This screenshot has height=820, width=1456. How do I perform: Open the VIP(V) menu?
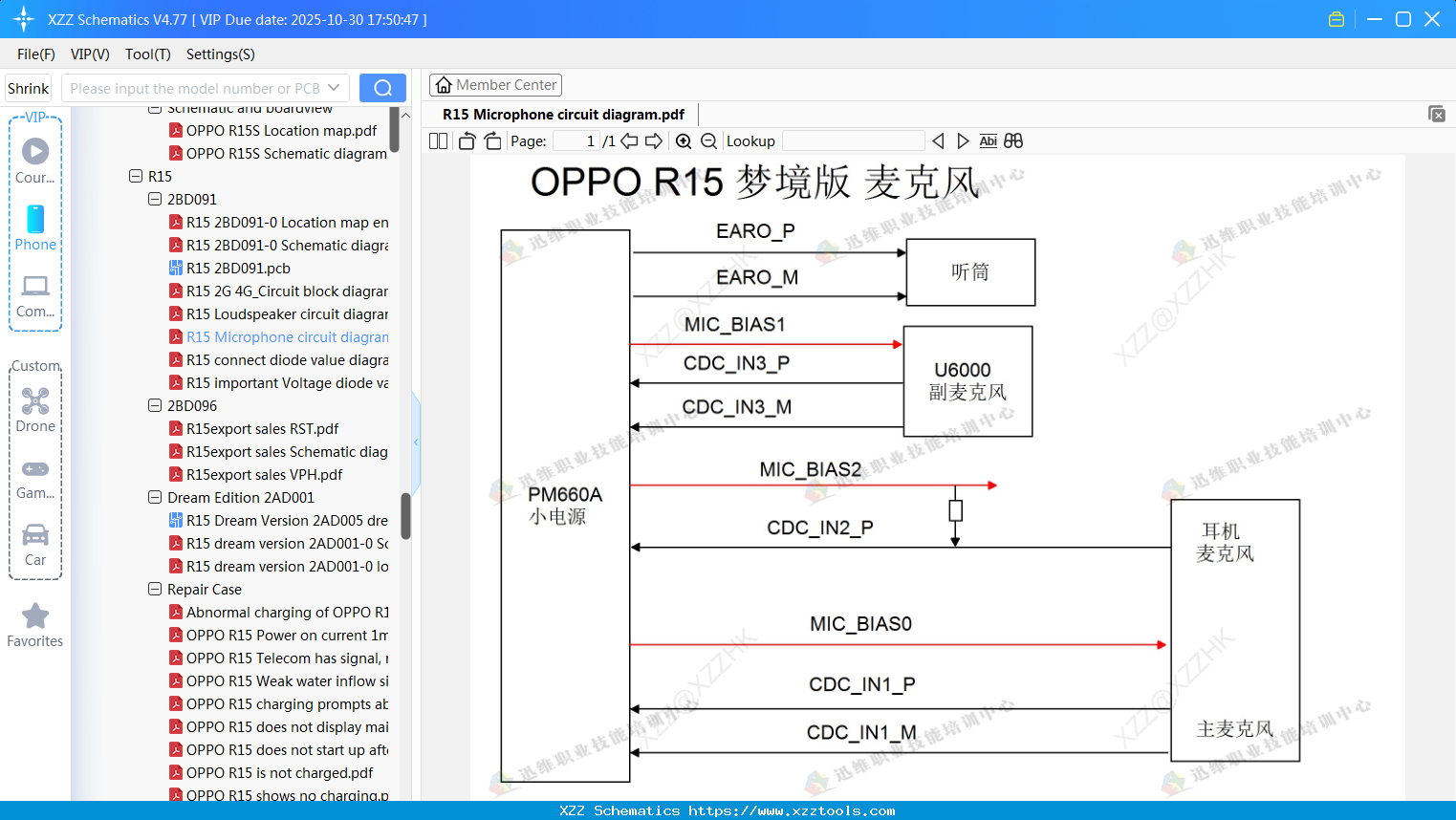pyautogui.click(x=90, y=54)
